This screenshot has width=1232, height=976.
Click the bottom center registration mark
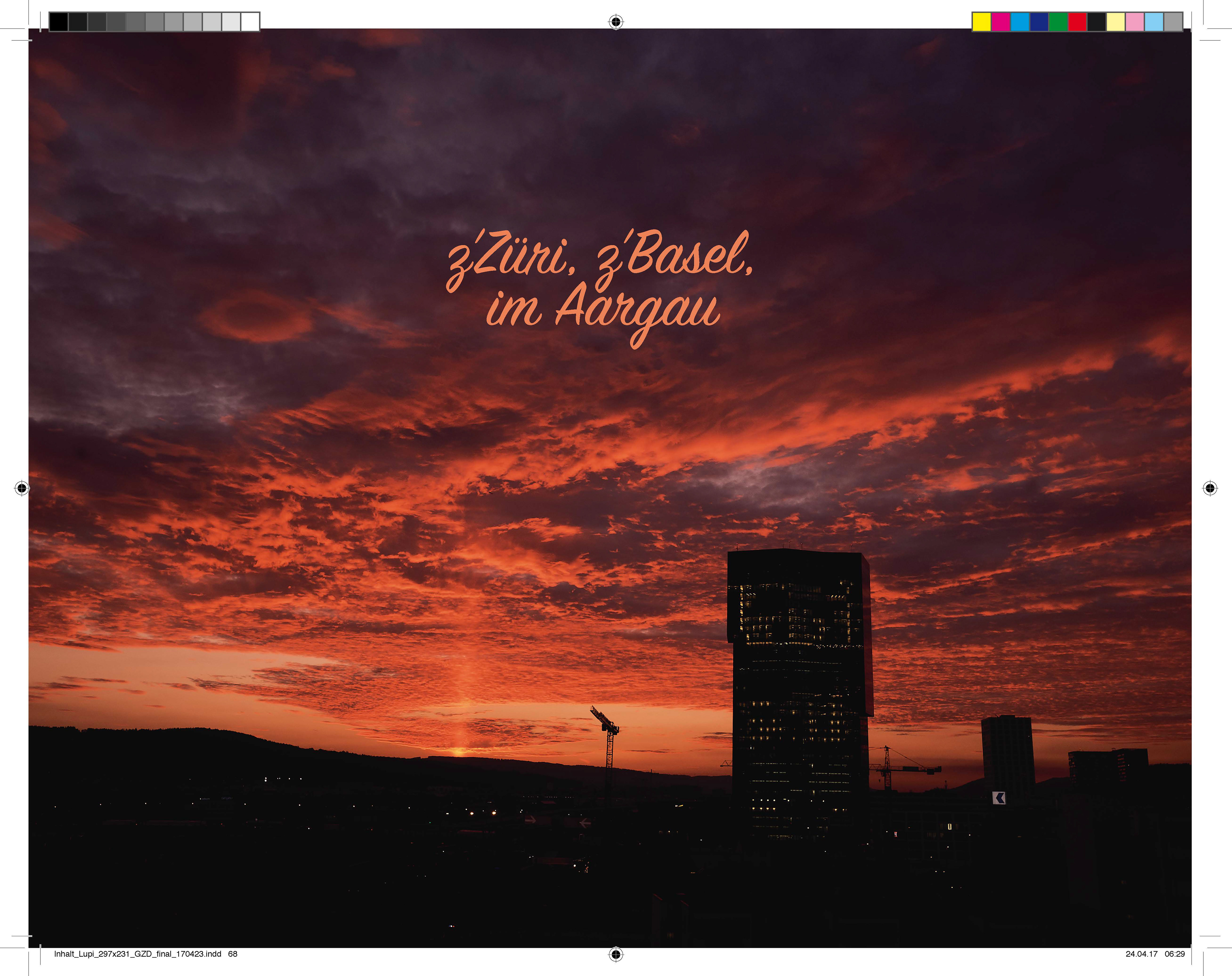[x=615, y=954]
